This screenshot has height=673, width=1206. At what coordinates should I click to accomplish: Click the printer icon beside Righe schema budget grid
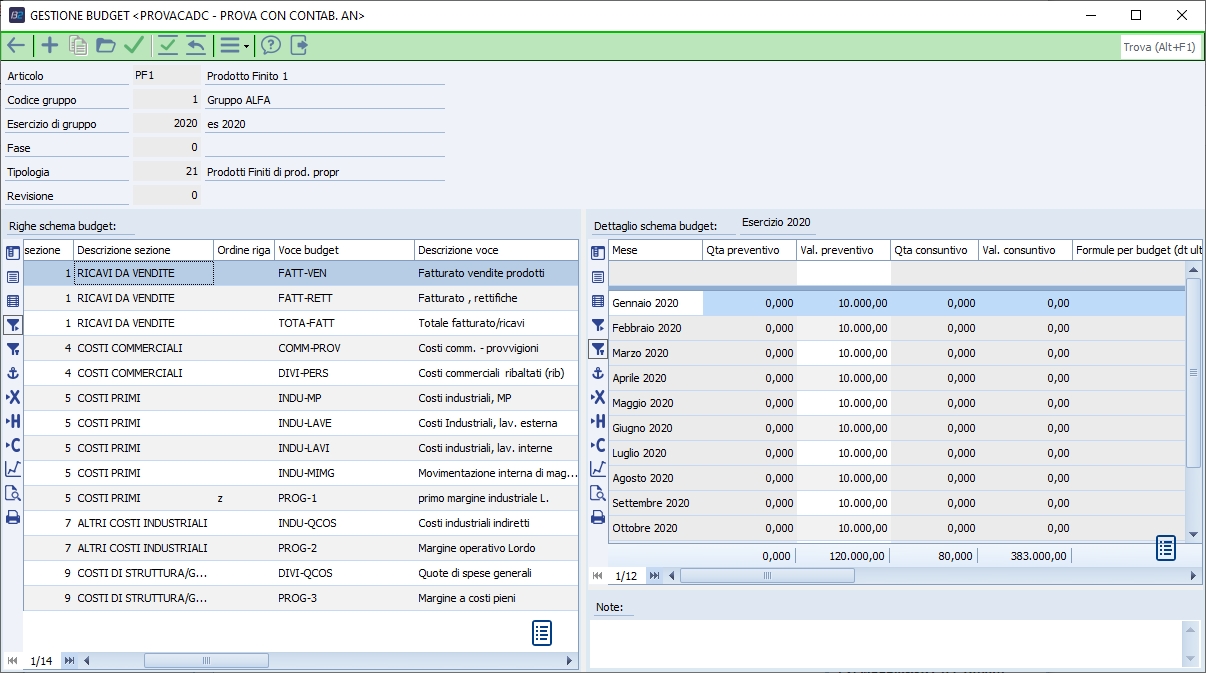13,517
